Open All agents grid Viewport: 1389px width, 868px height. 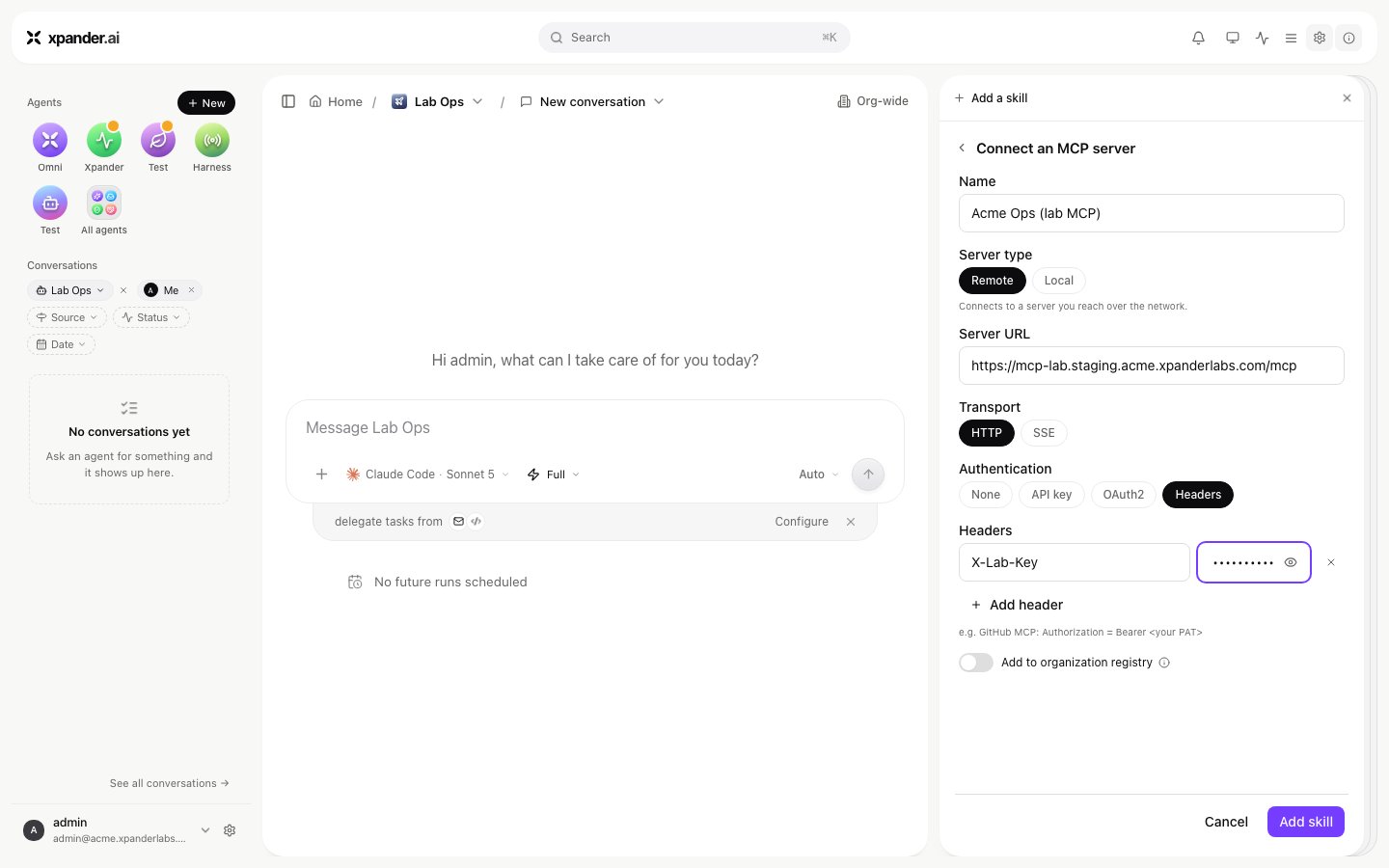(x=104, y=210)
